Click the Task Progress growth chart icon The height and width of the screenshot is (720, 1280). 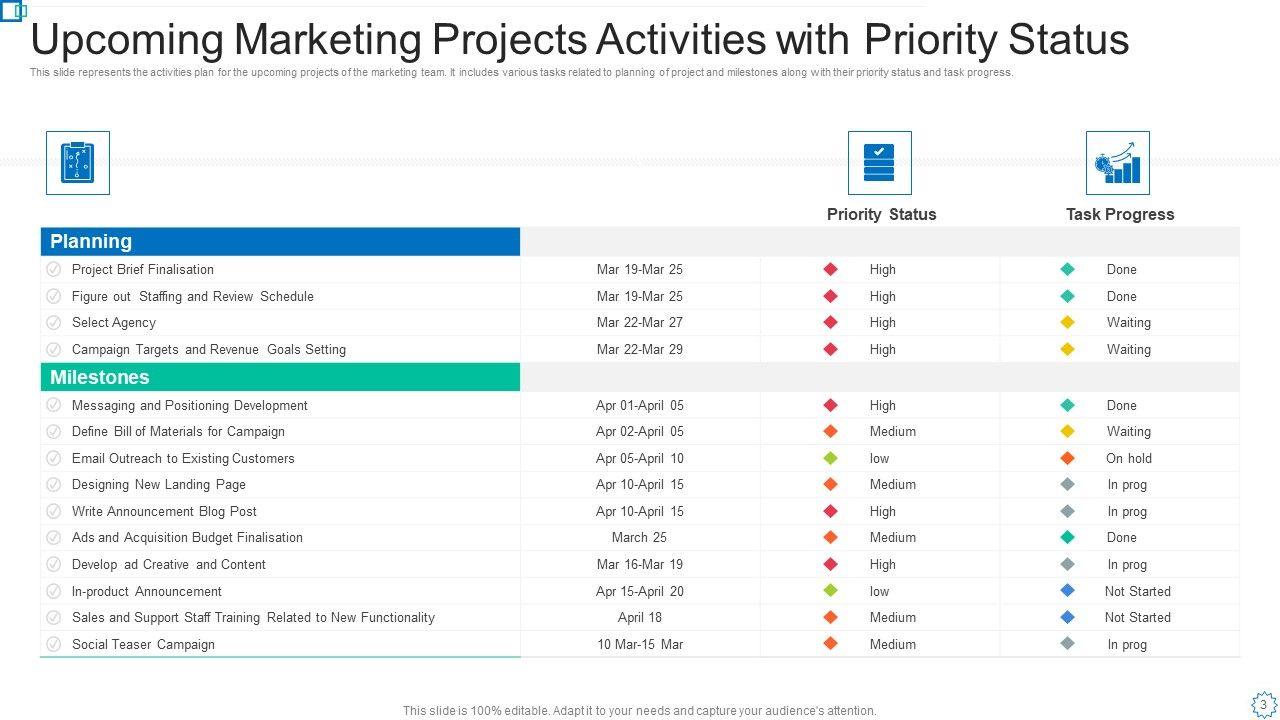[1117, 163]
